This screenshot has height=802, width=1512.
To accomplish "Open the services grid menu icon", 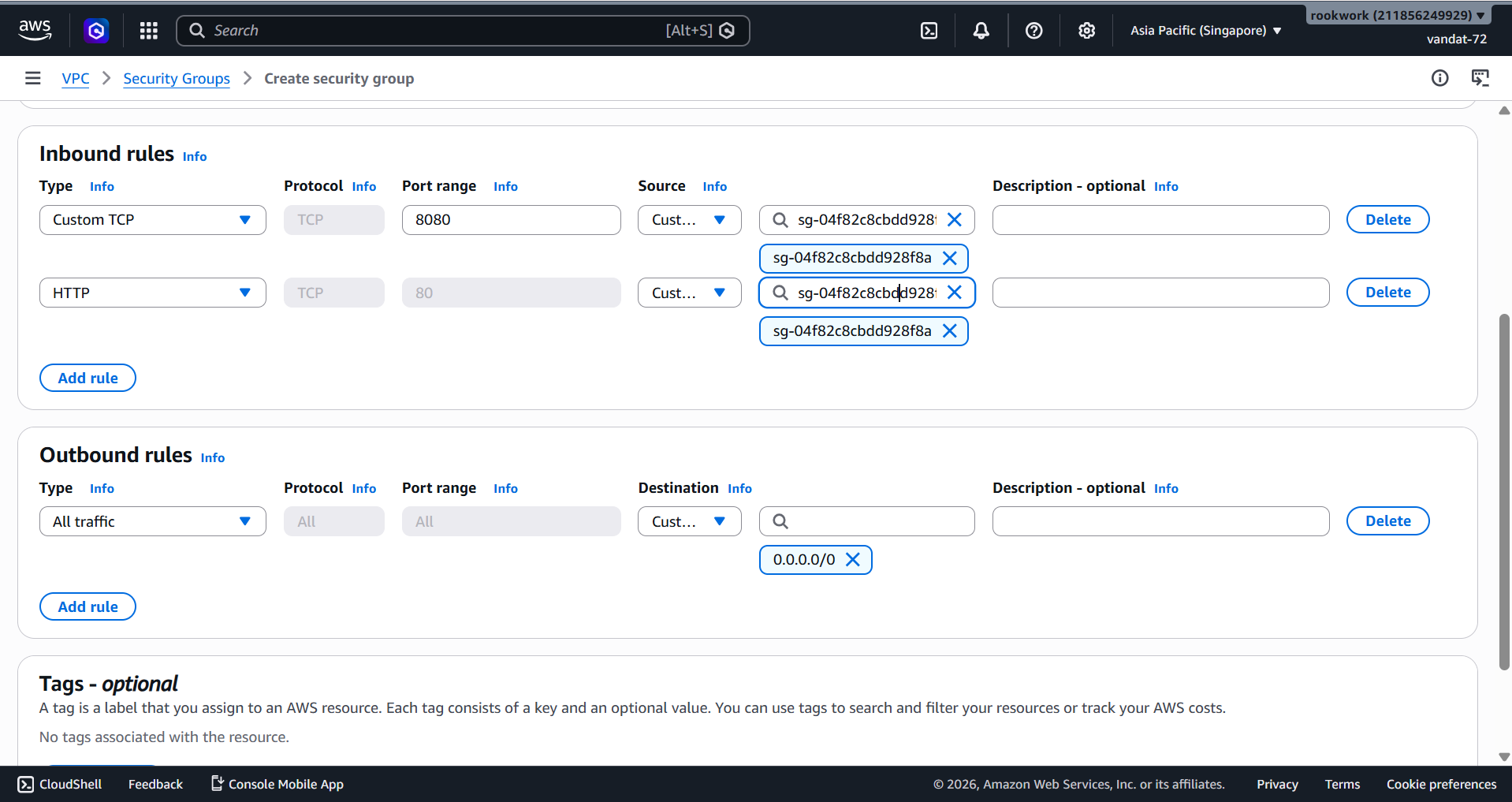I will click(x=149, y=31).
